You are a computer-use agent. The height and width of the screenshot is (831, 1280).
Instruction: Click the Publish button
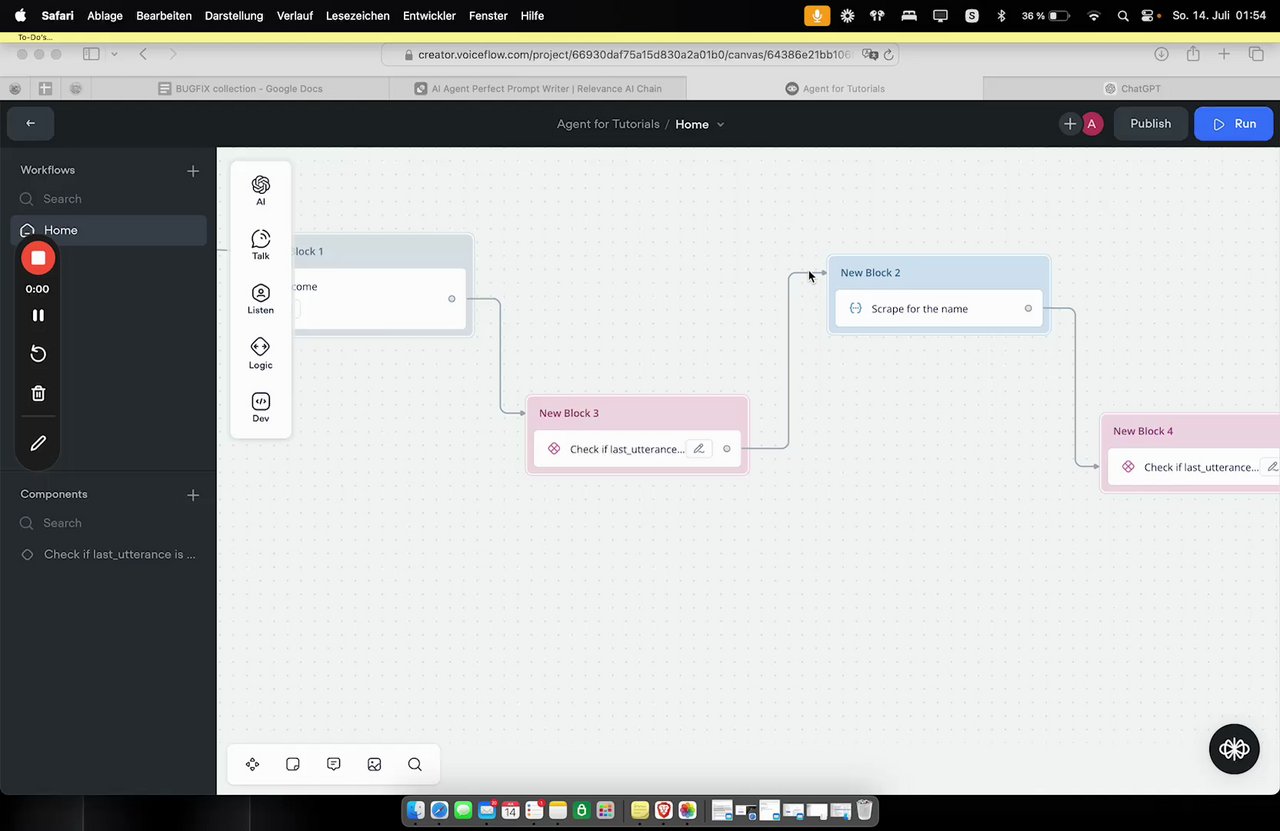coord(1150,124)
